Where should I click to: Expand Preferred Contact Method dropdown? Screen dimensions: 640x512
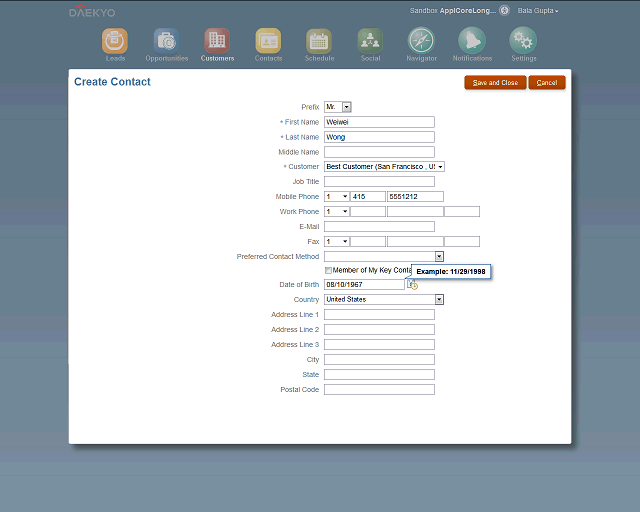click(439, 256)
